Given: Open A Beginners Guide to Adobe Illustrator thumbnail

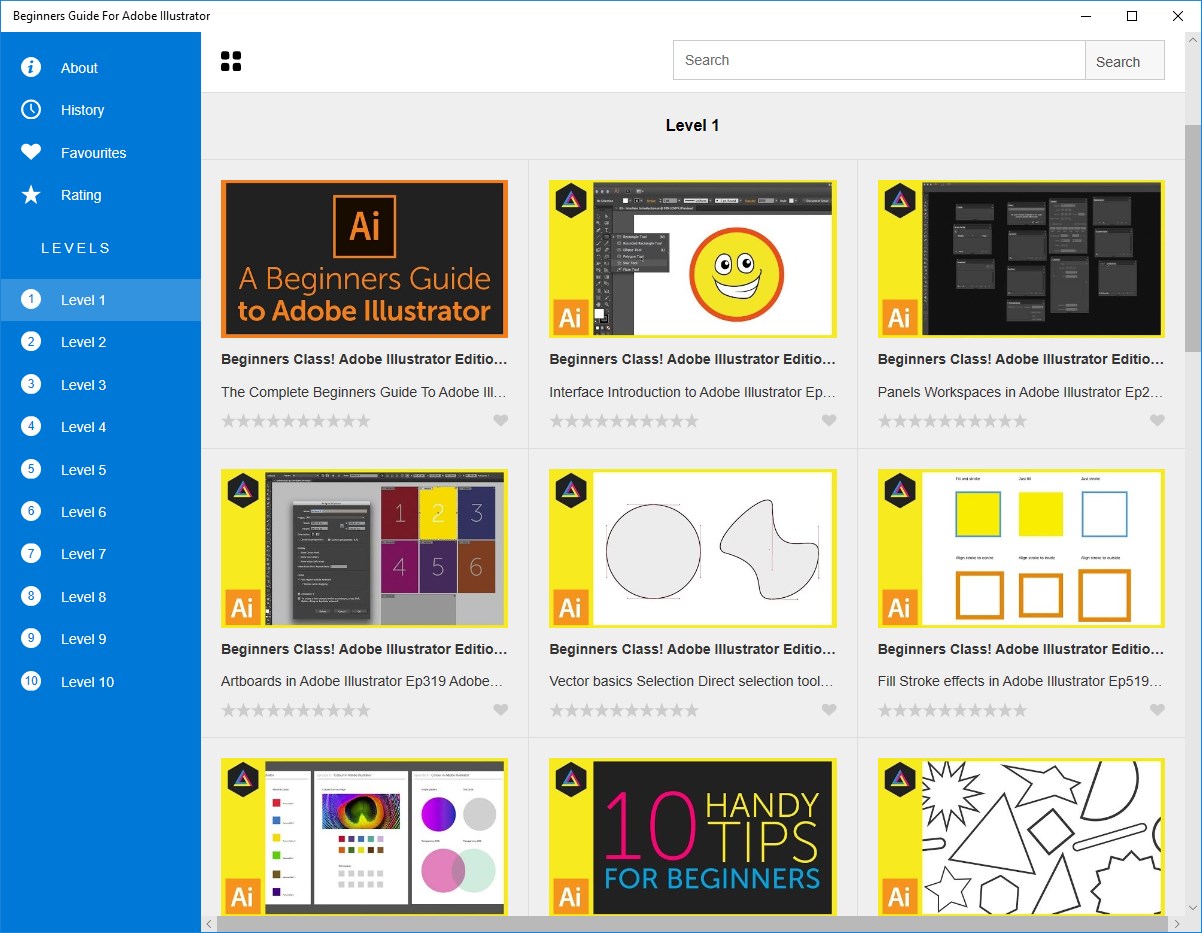Looking at the screenshot, I should (364, 259).
